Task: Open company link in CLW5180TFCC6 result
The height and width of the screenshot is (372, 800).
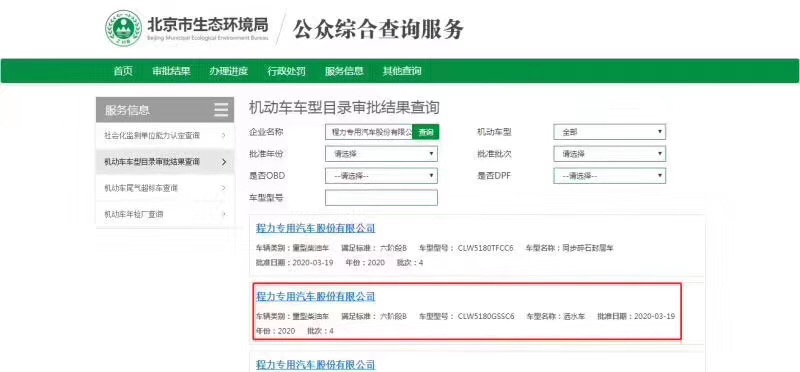Action: [315, 228]
